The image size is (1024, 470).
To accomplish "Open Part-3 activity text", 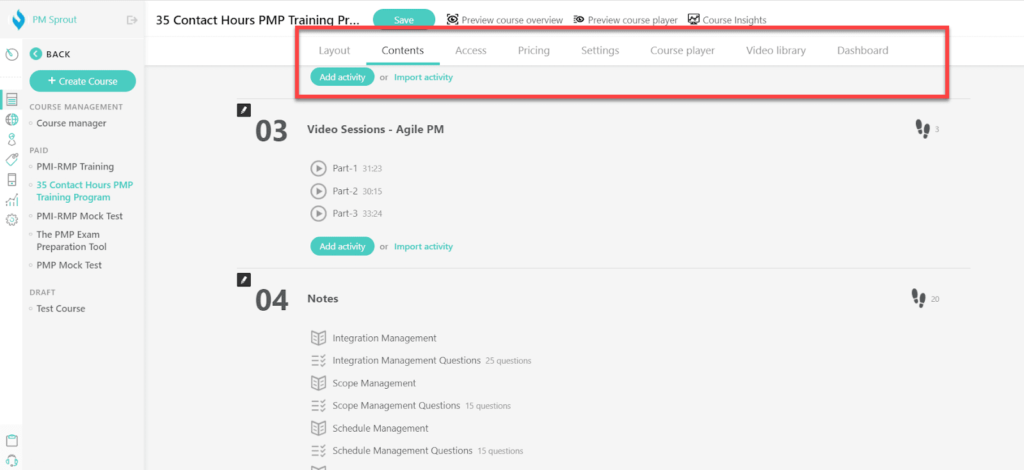I will [x=345, y=213].
